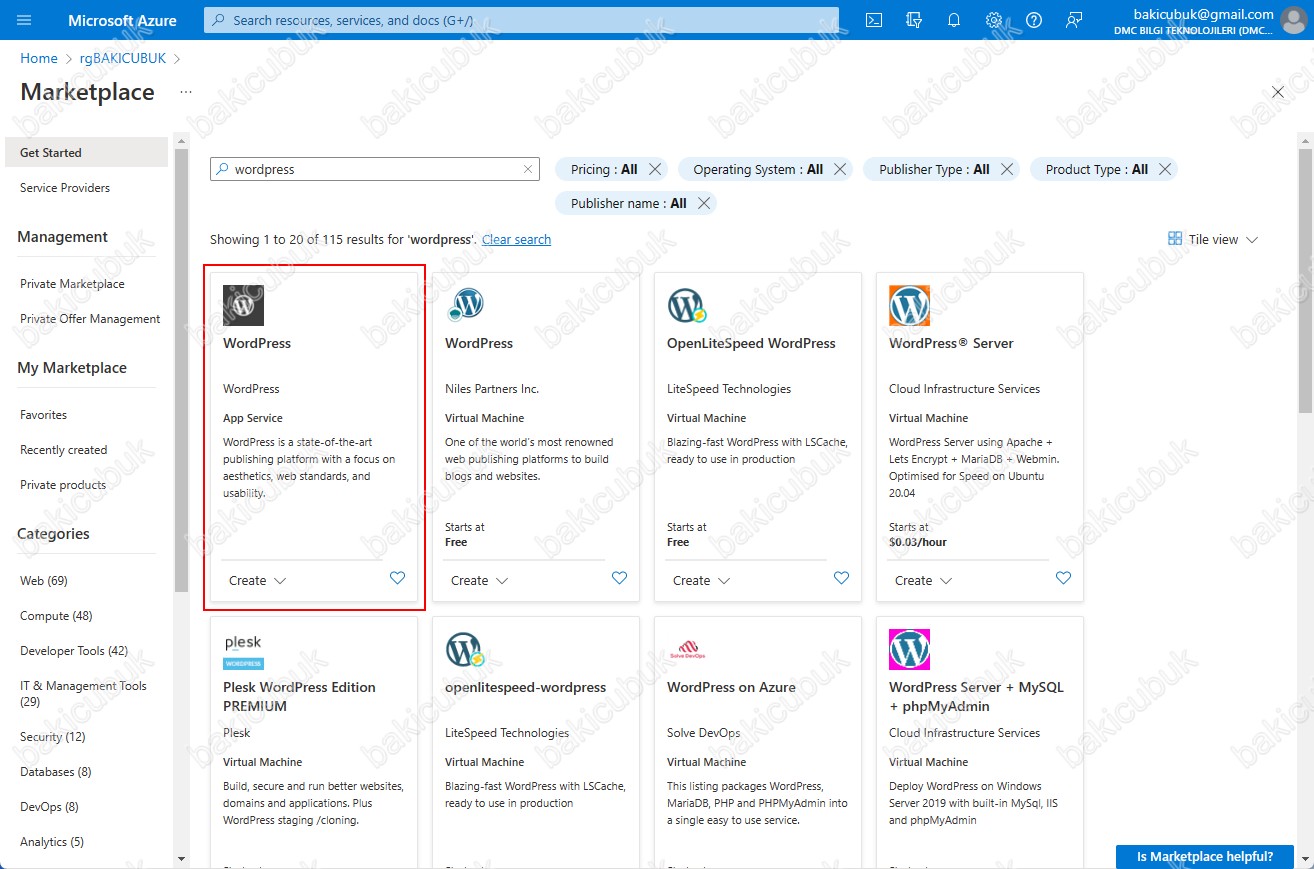Open WordPress on Azure card title
This screenshot has width=1314, height=869.
pos(731,687)
